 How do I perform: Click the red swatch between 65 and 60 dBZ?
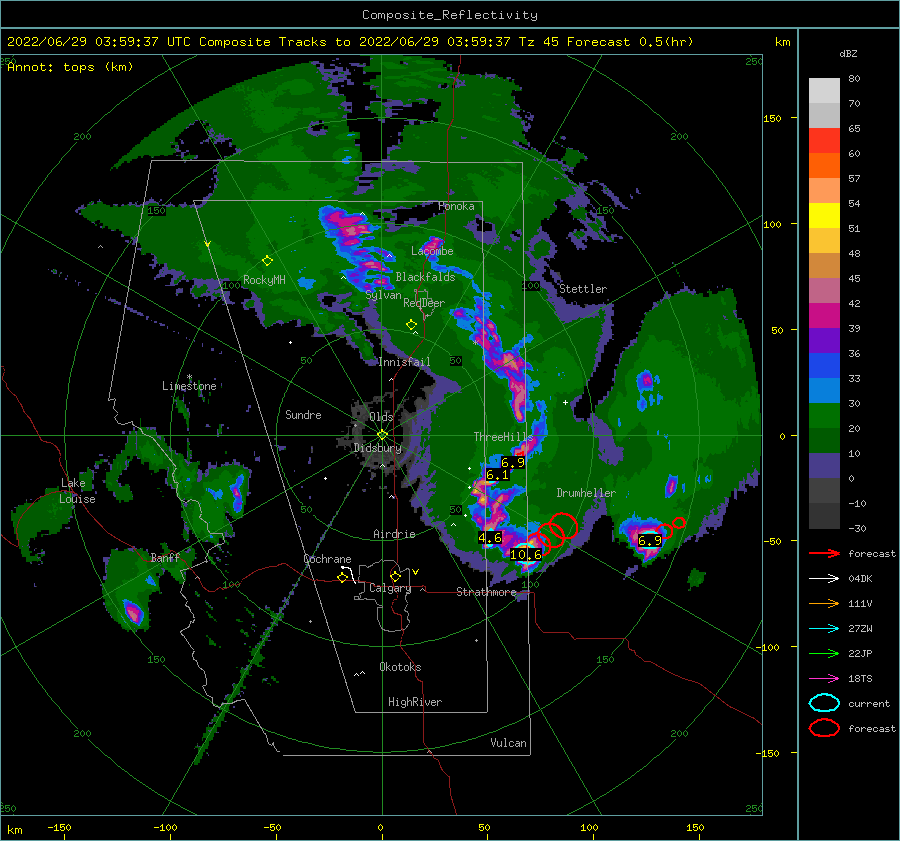(824, 141)
